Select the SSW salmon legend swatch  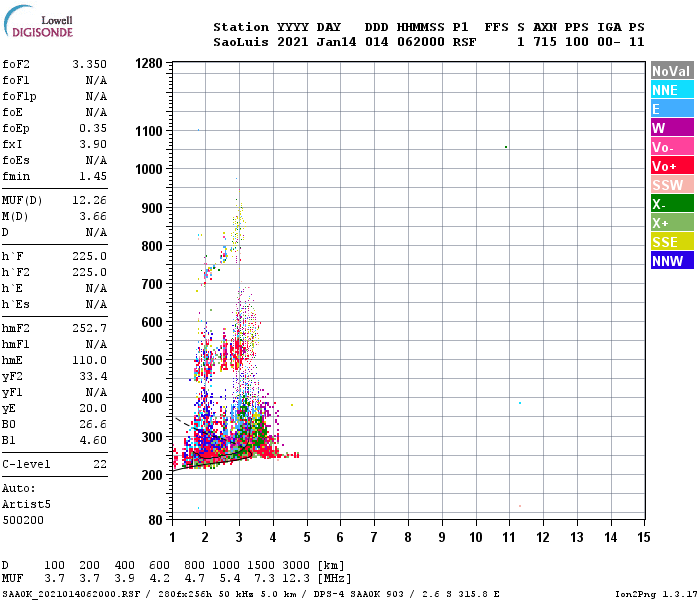coord(672,185)
